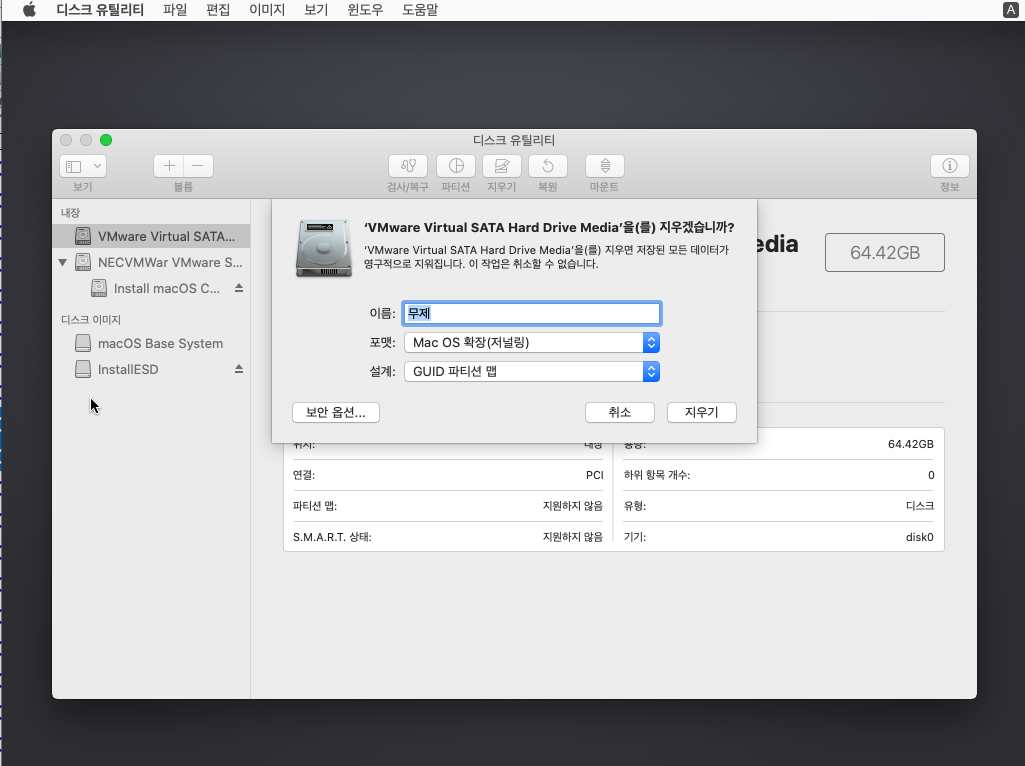Click the remove volume minus icon
Viewport: 1025px width, 766px height.
[x=198, y=166]
